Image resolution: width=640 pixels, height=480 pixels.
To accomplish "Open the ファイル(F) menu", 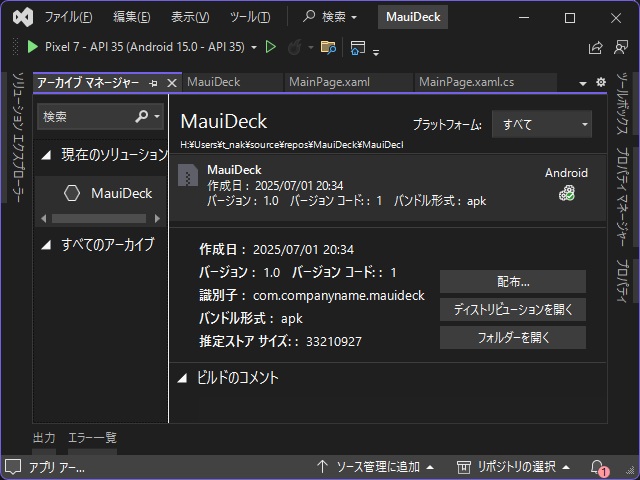I will tap(68, 17).
